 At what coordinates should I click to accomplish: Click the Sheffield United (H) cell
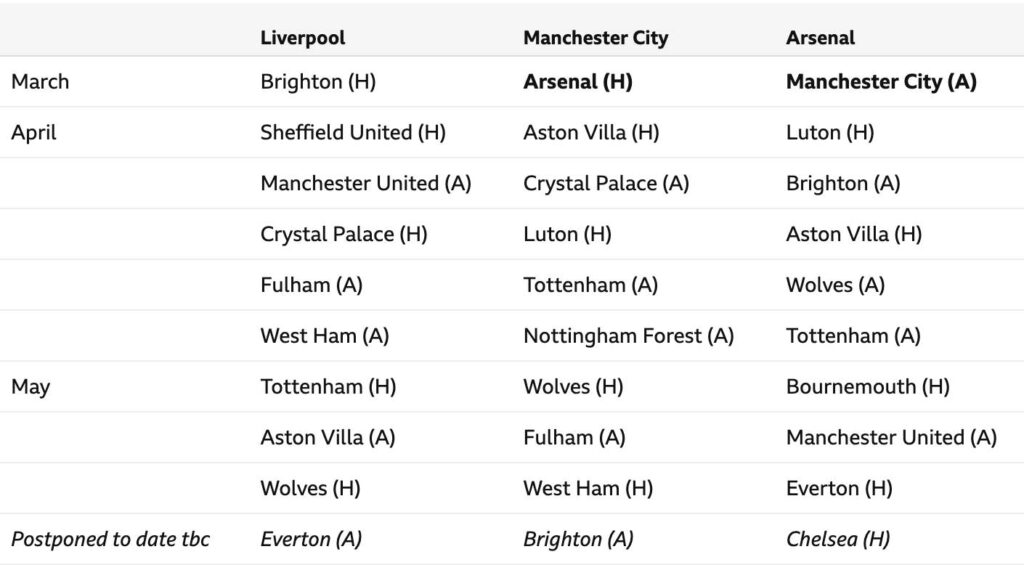click(353, 132)
